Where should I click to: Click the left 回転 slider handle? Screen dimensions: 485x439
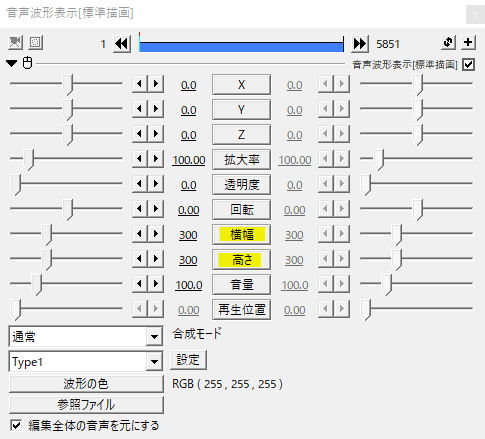[68, 210]
